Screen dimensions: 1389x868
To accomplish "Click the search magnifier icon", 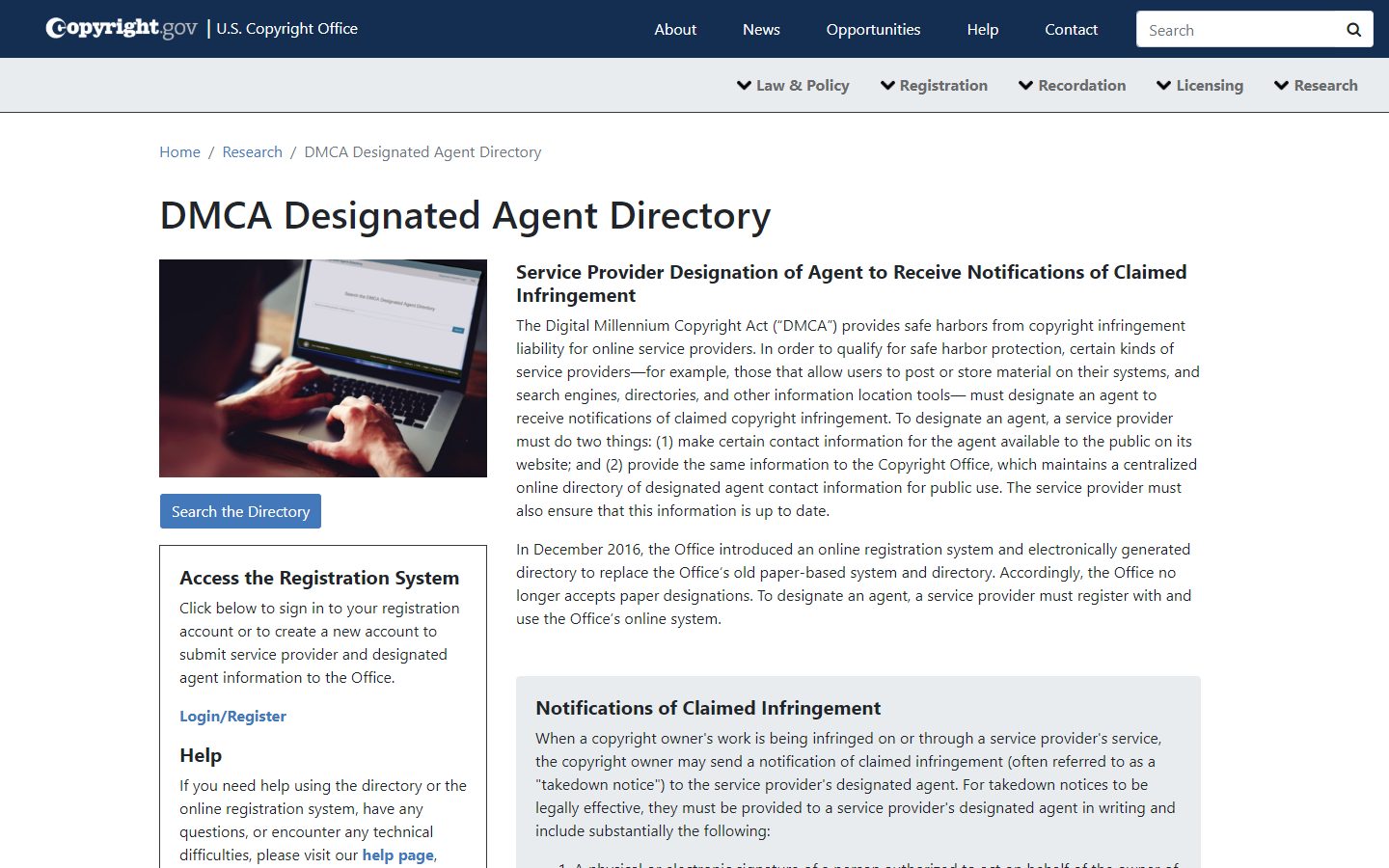I will pyautogui.click(x=1353, y=30).
